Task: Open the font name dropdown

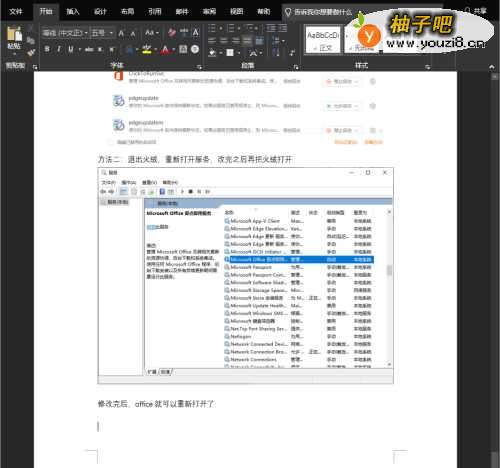Action: (x=65, y=33)
